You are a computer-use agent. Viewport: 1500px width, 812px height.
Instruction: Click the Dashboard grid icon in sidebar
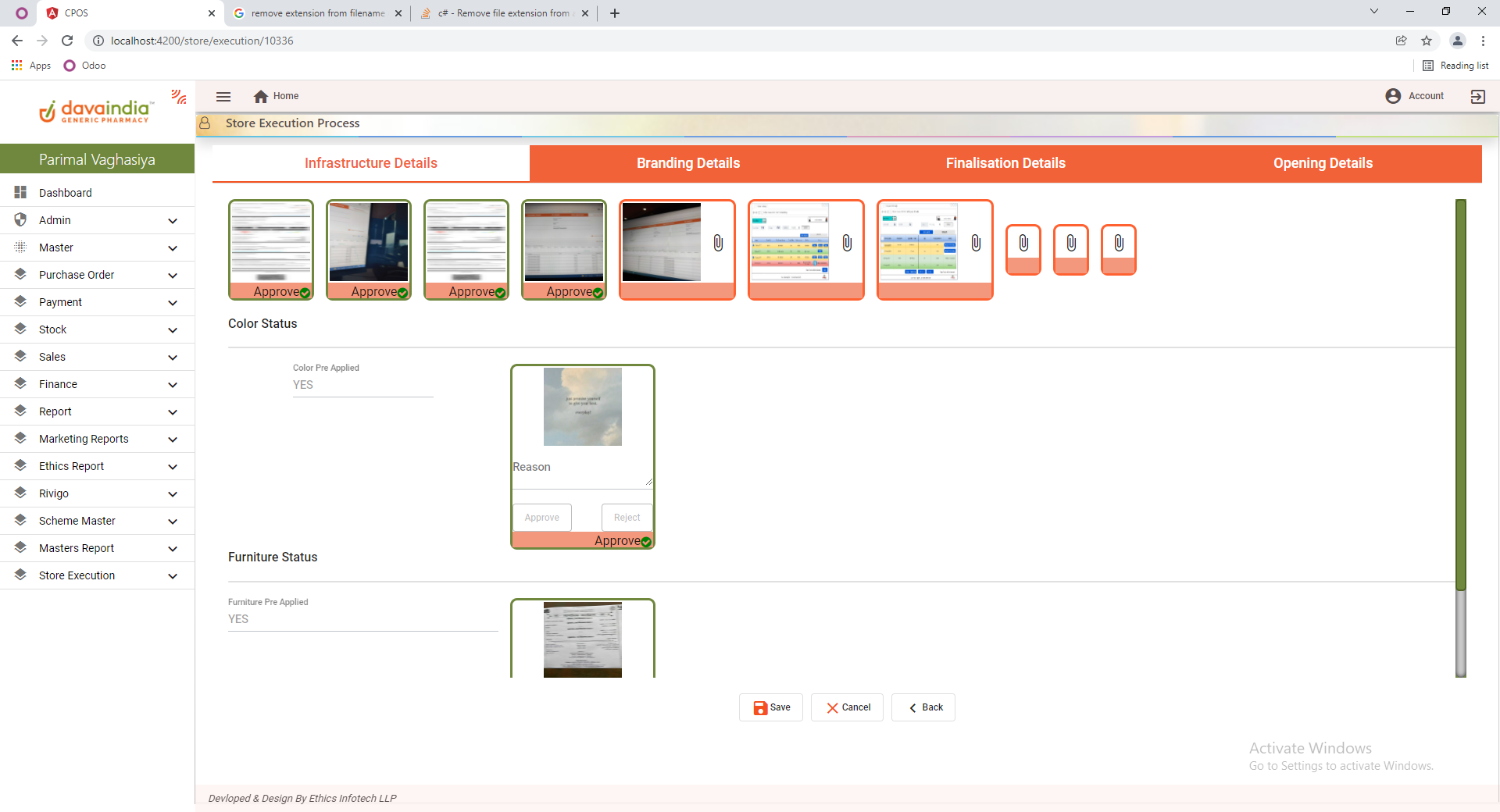20,192
